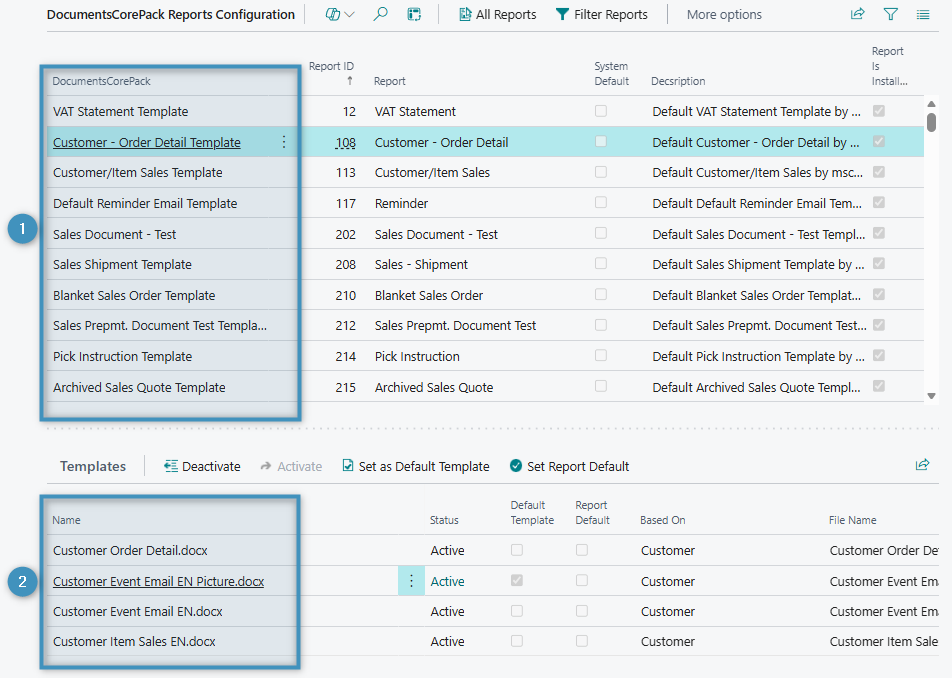
Task: Click All Reports action
Action: pos(498,15)
